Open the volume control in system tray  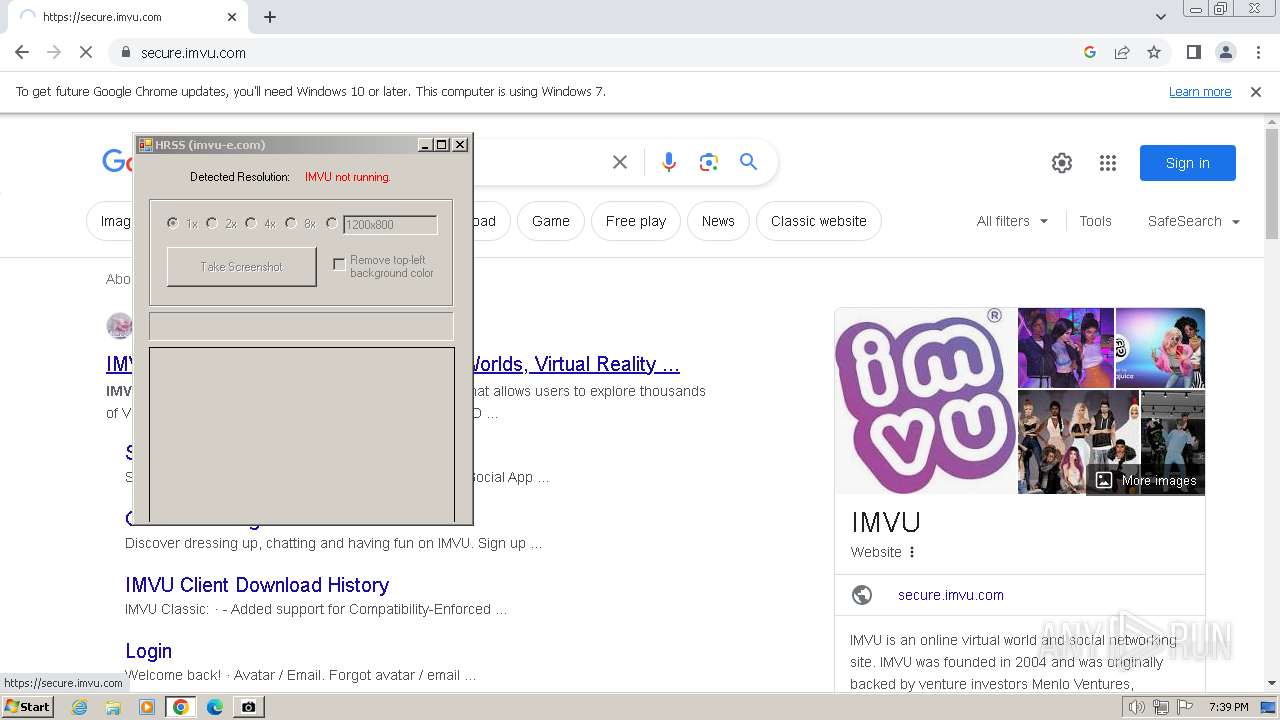pos(1137,707)
